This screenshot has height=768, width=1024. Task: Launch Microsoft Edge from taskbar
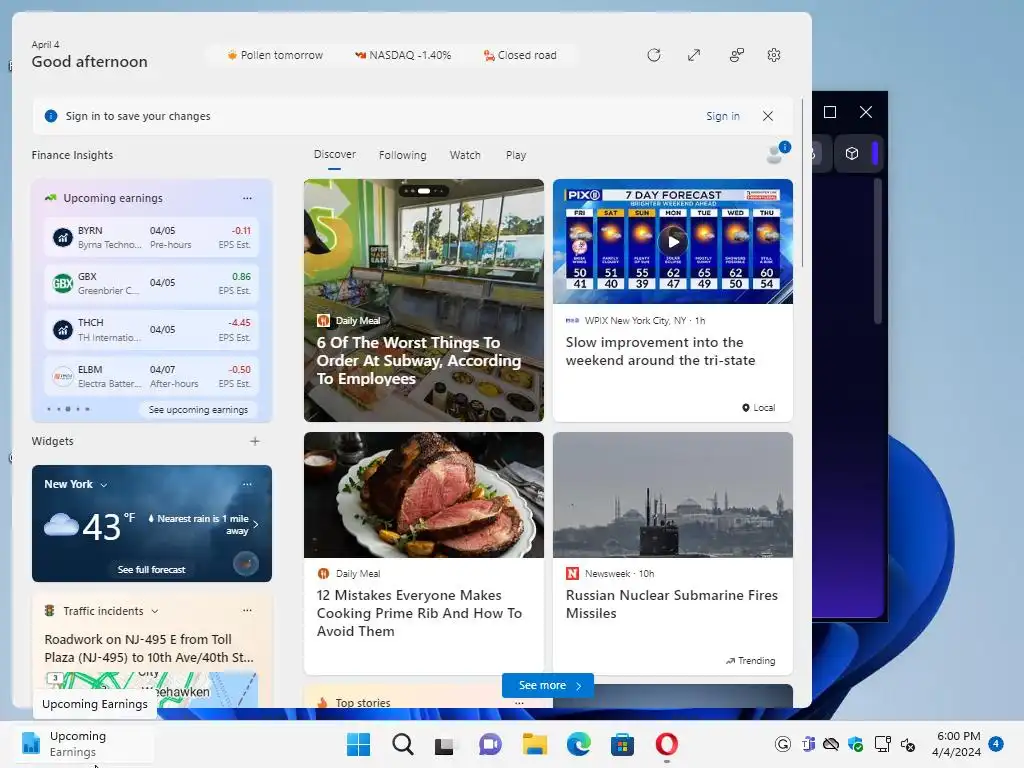point(578,744)
